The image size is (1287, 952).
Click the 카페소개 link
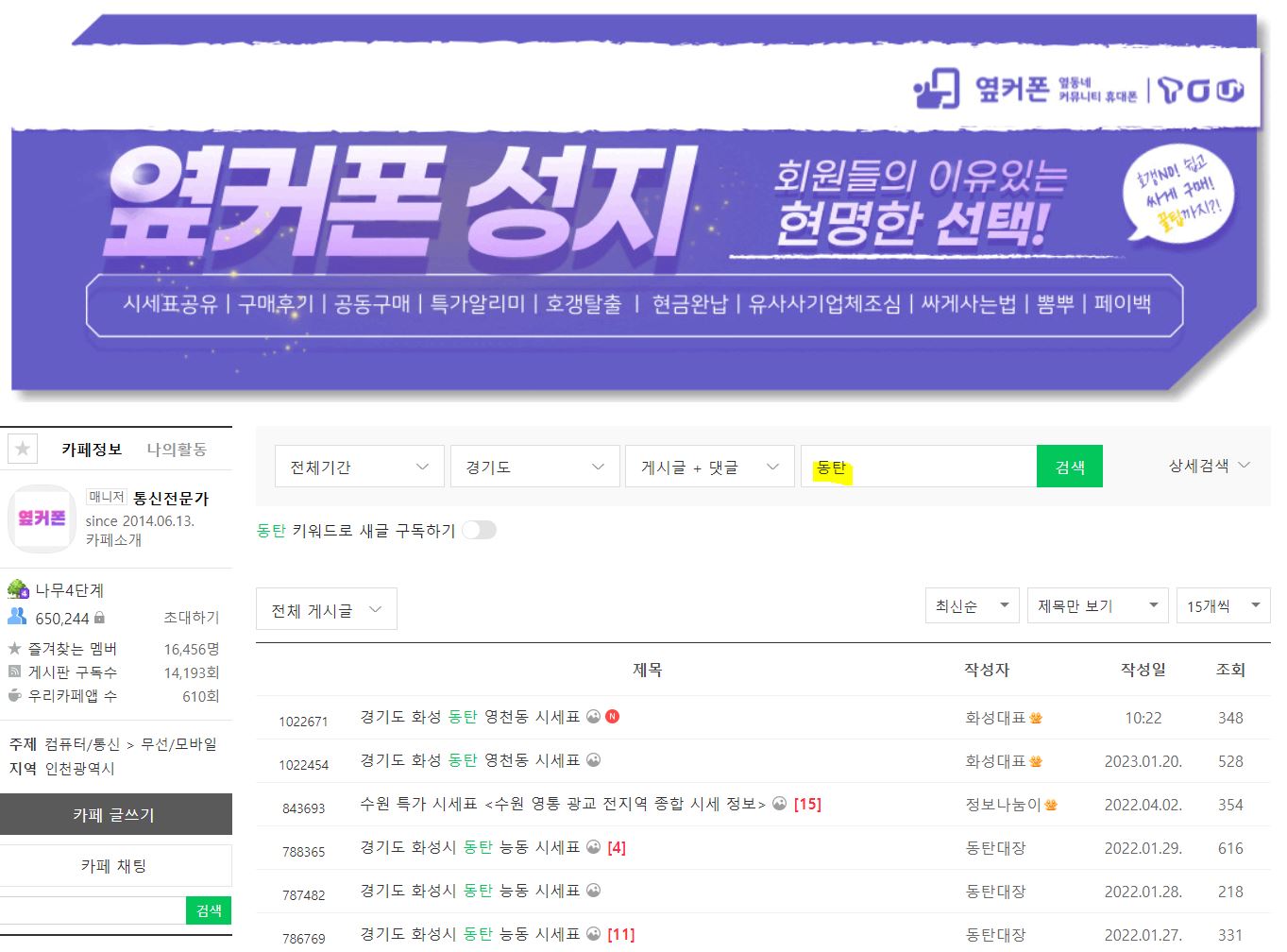(113, 539)
